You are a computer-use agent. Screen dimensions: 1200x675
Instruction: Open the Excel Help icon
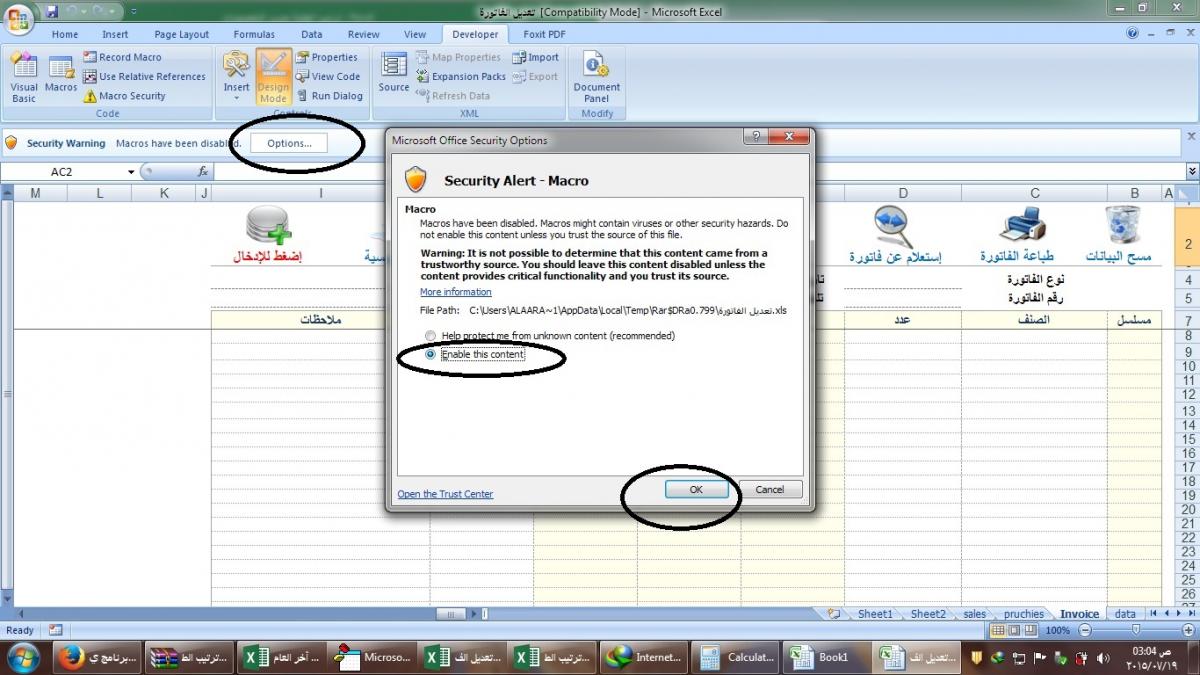coord(1133,33)
